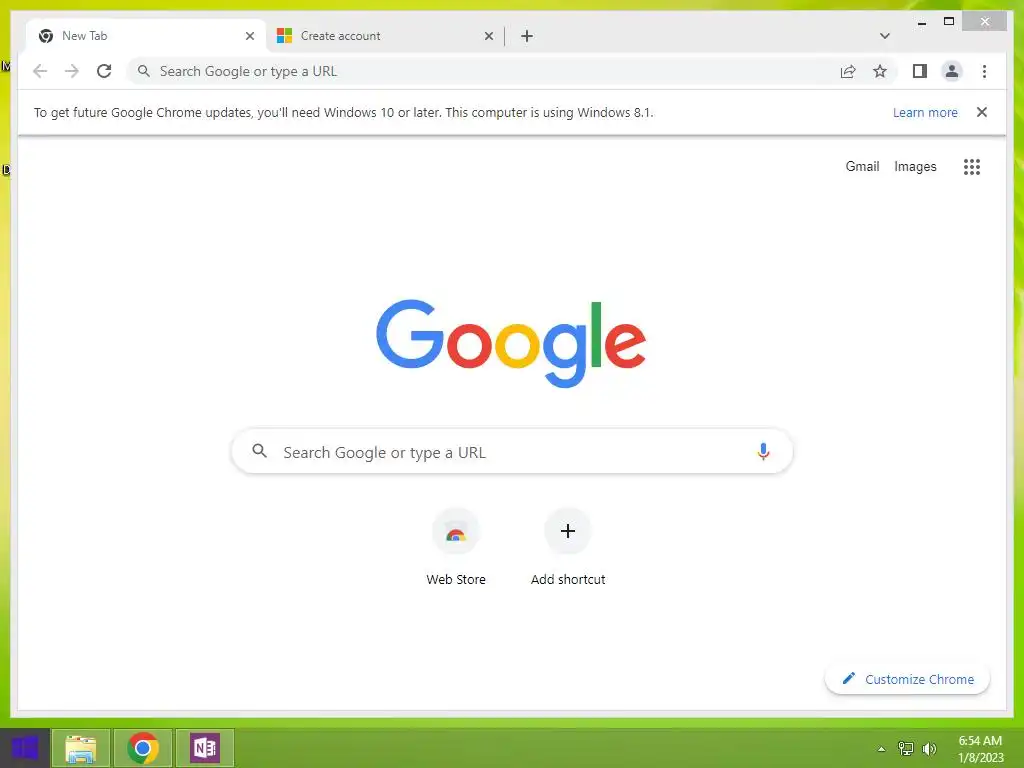1024x768 pixels.
Task: Open the Web Store shortcut
Action: click(x=456, y=547)
